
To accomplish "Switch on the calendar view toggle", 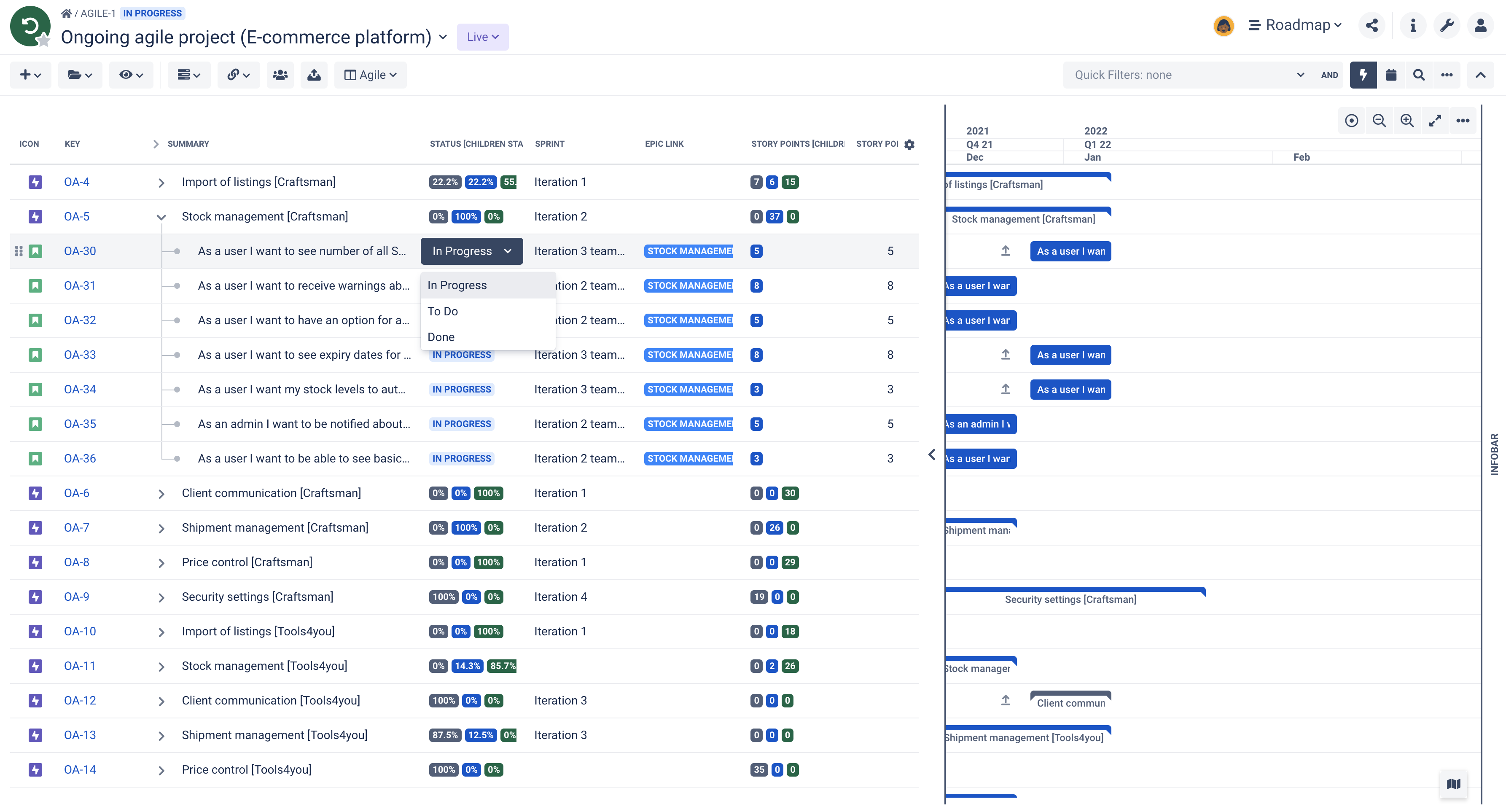I will click(1391, 75).
